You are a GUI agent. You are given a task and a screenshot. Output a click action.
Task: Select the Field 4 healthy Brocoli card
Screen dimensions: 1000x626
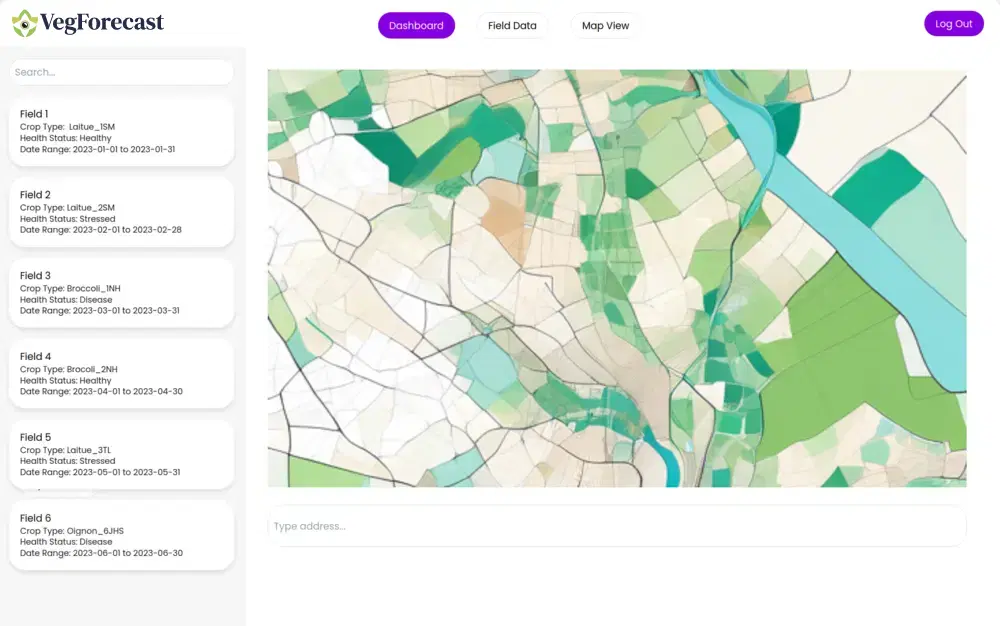tap(120, 373)
